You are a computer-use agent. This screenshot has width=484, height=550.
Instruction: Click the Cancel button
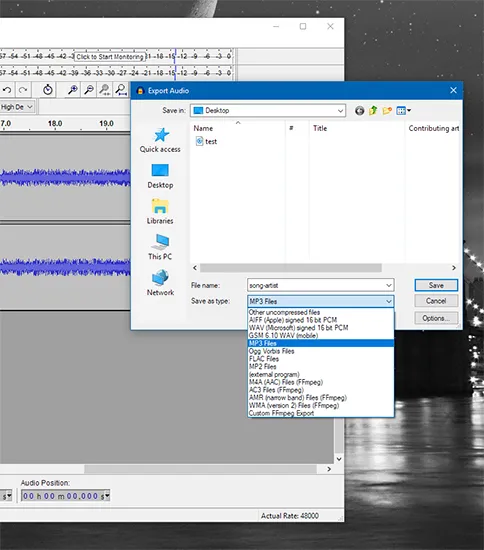click(436, 301)
